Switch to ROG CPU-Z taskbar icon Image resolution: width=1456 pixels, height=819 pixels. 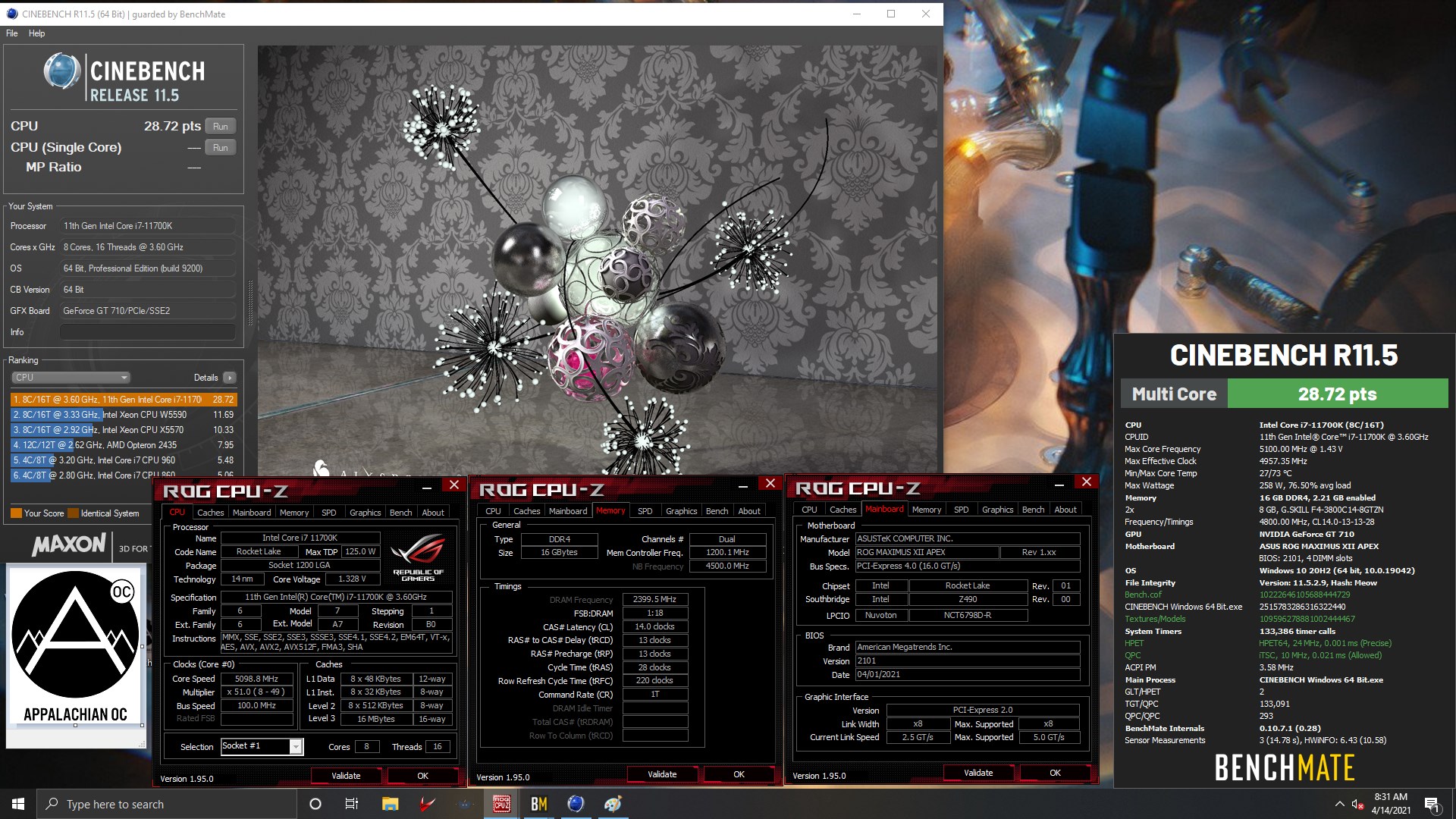tap(502, 804)
